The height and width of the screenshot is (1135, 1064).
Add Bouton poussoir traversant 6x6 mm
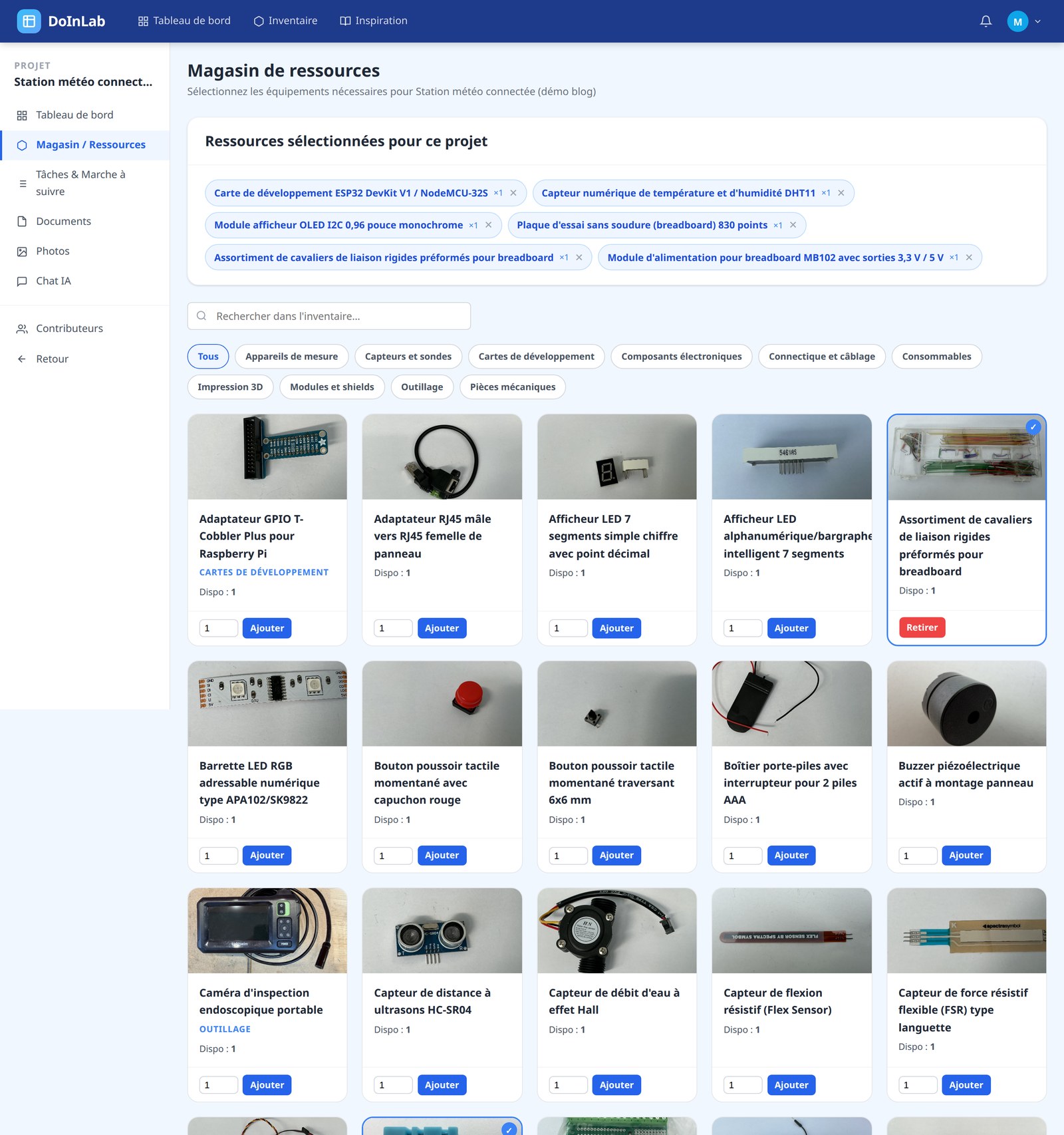pyautogui.click(x=616, y=856)
